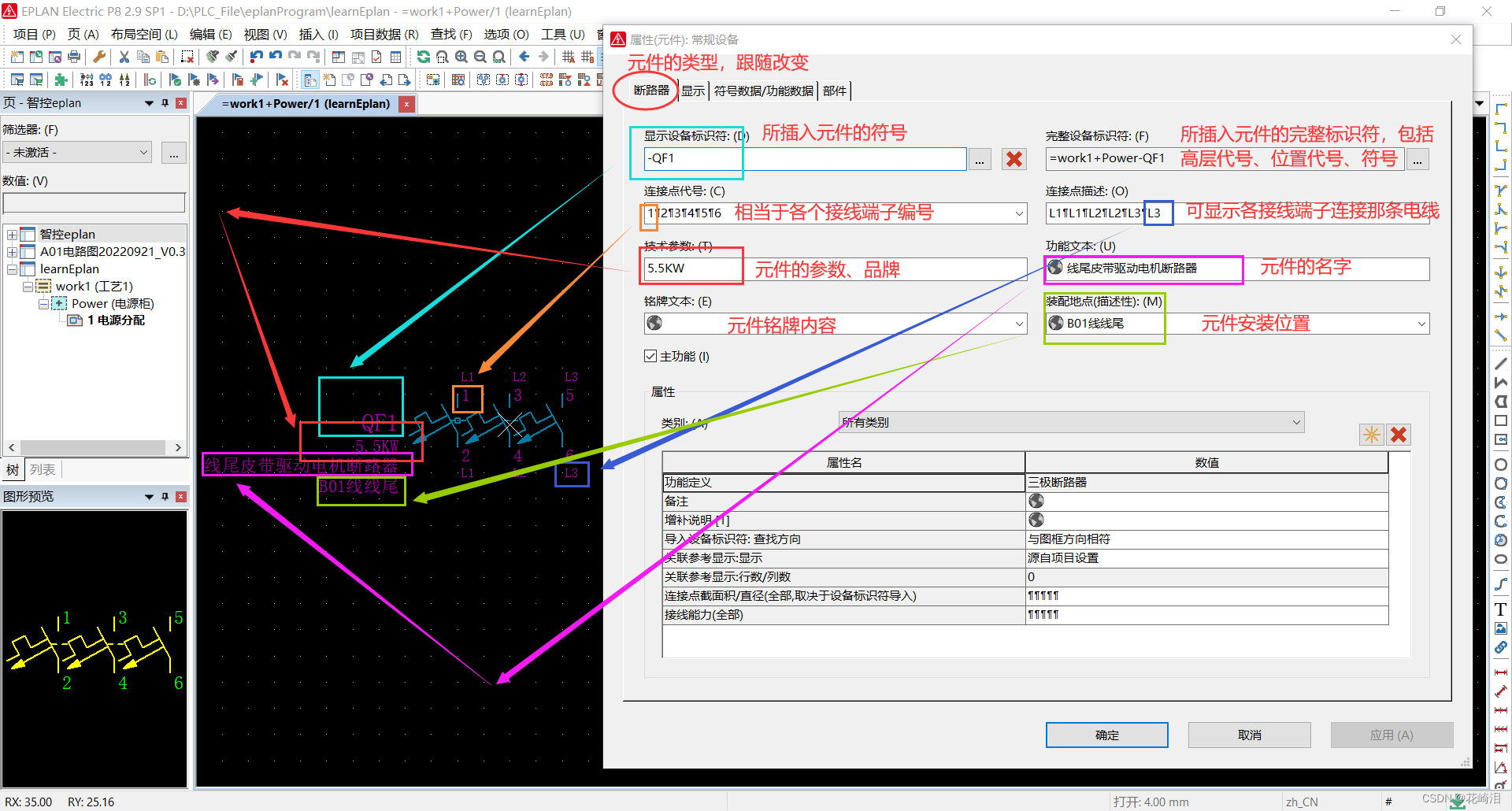
Task: Click the Print icon in toolbar
Action: (x=74, y=57)
